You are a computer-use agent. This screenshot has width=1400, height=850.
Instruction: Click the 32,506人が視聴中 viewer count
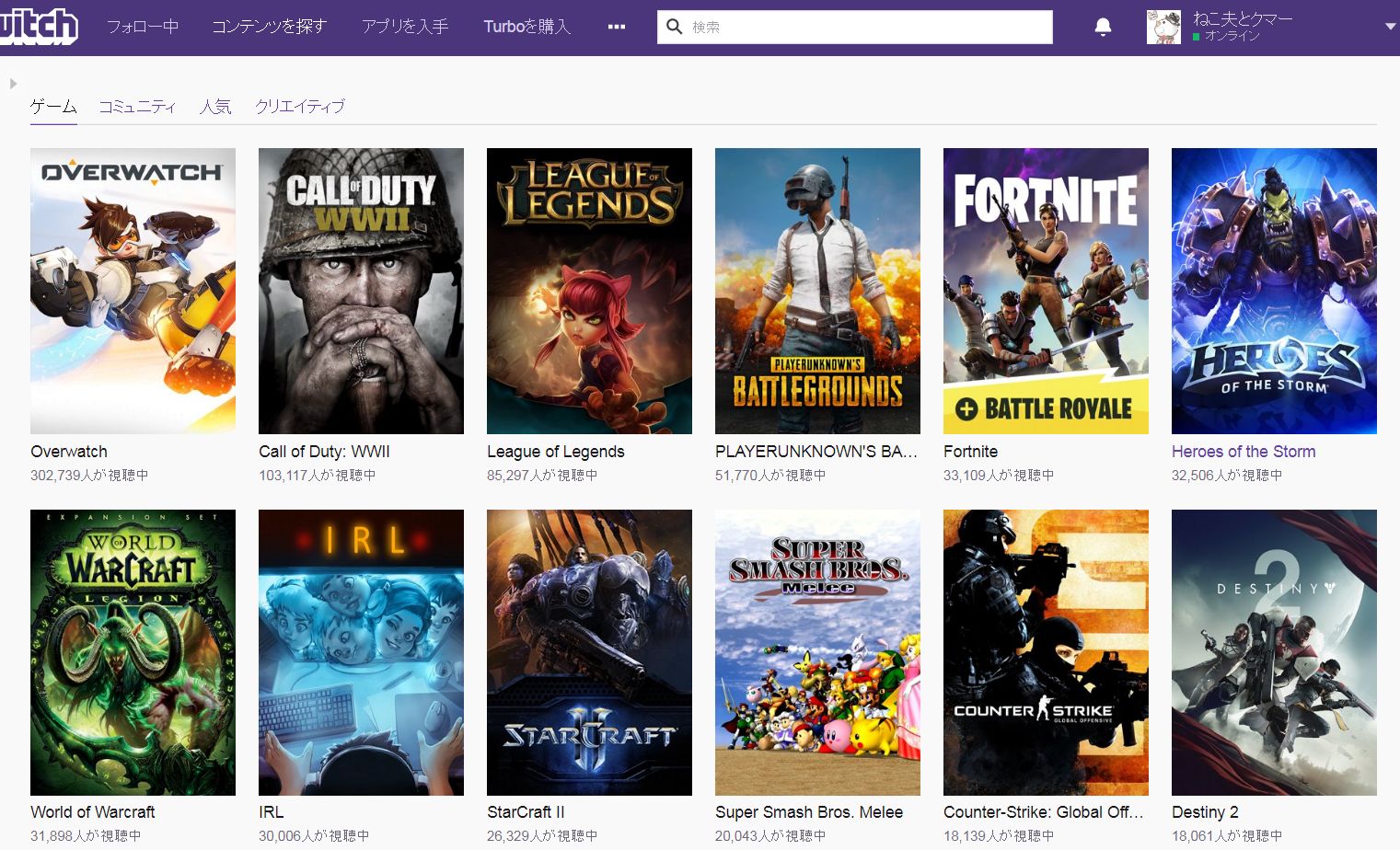(1227, 476)
